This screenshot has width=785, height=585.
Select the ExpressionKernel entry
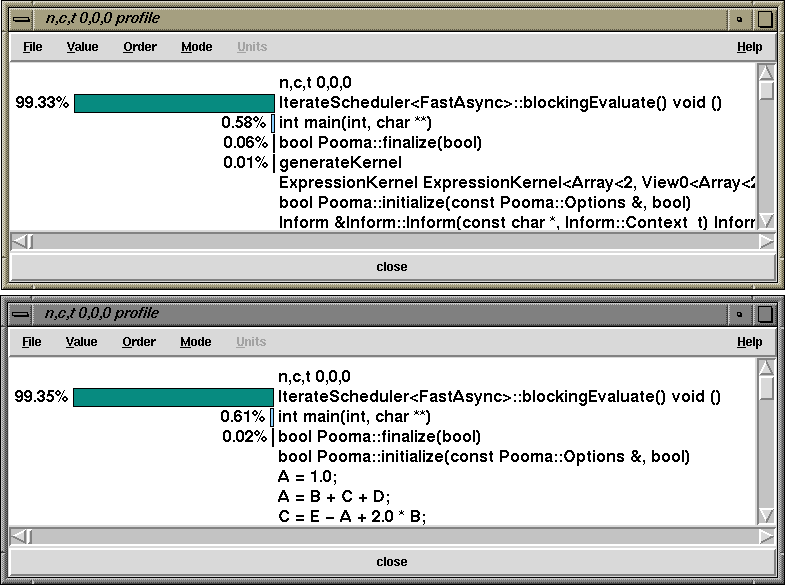tap(517, 183)
